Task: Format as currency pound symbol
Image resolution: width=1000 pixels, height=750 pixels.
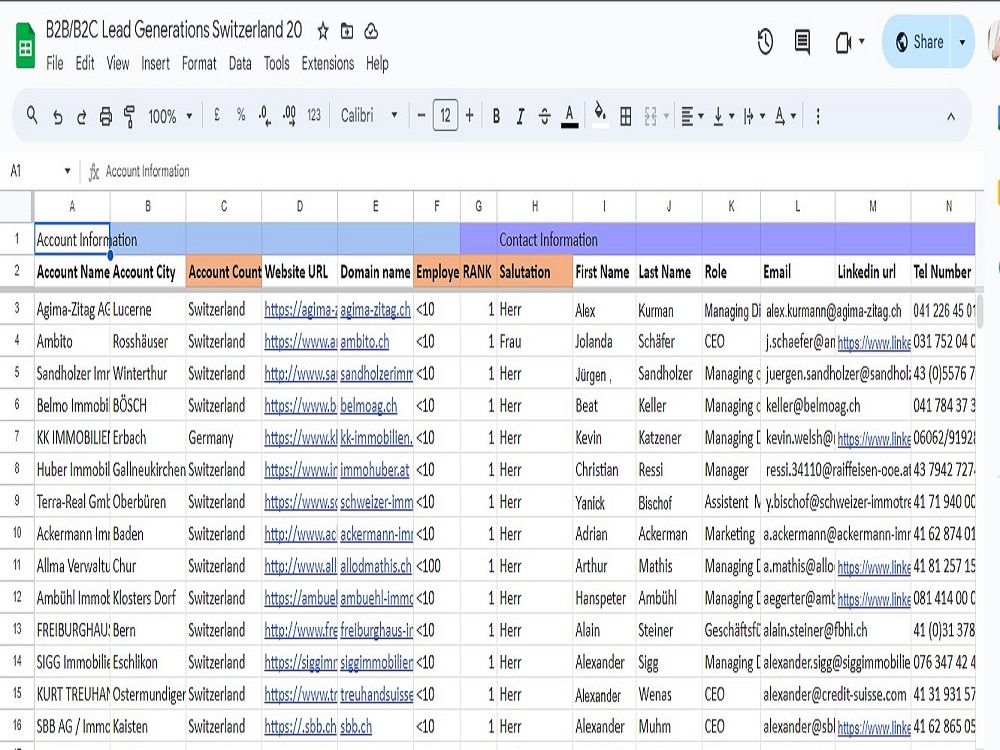Action: [x=217, y=115]
